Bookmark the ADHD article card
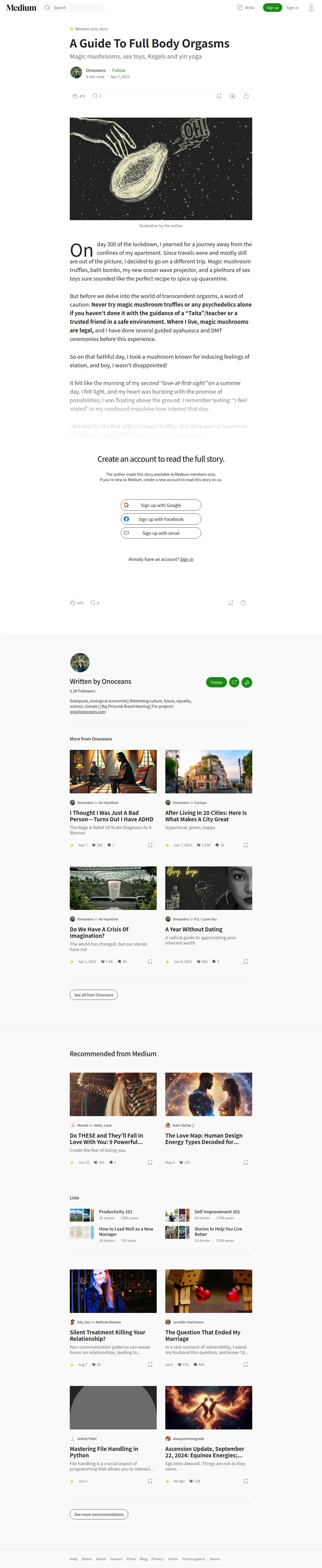The width and height of the screenshot is (322, 1568). (x=150, y=845)
